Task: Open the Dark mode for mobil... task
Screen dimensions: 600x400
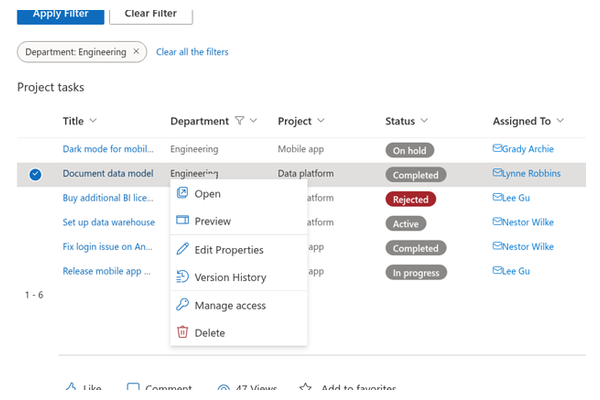Action: (108, 149)
